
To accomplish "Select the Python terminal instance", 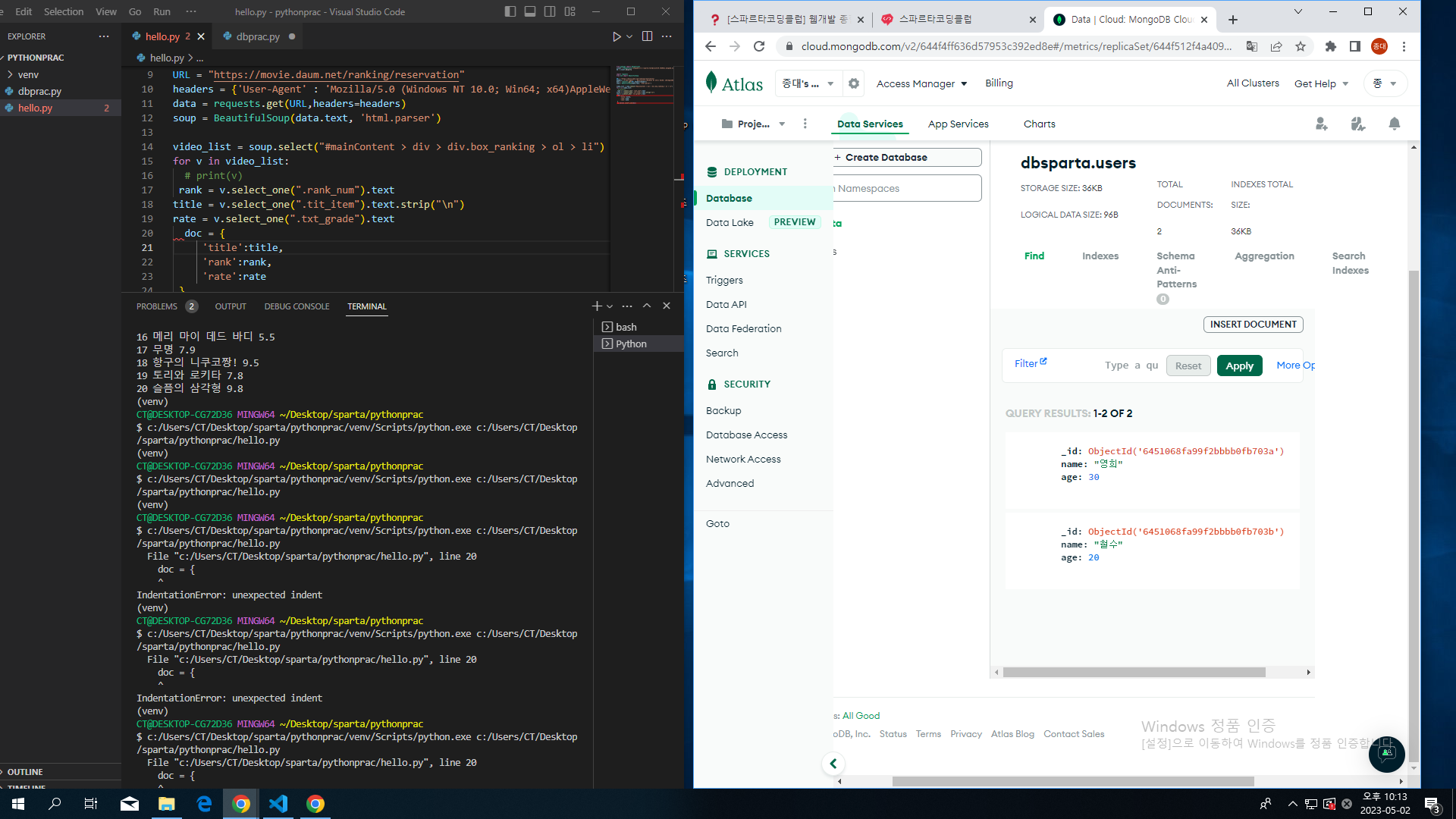I will [639, 344].
